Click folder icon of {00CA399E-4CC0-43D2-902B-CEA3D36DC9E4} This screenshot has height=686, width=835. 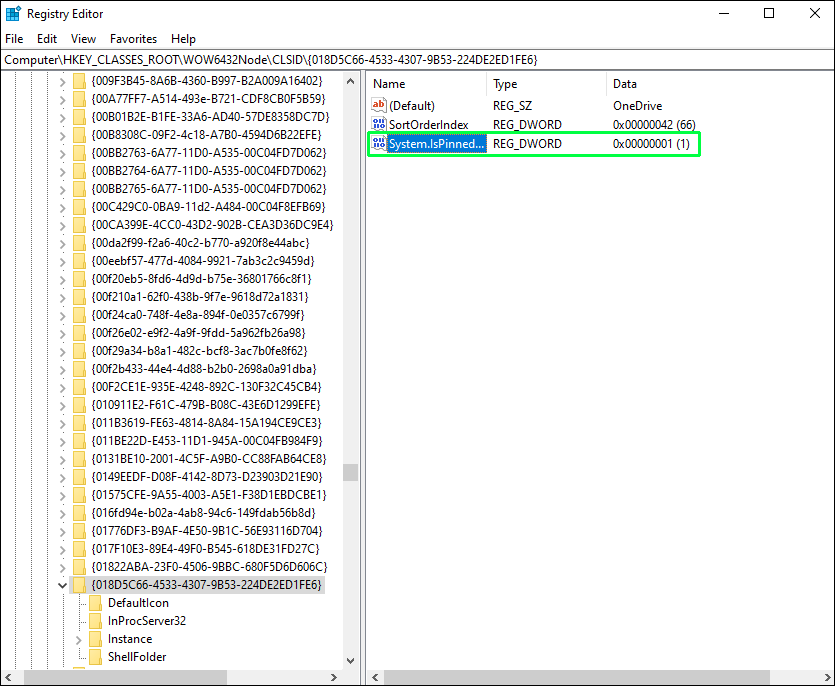[79, 225]
